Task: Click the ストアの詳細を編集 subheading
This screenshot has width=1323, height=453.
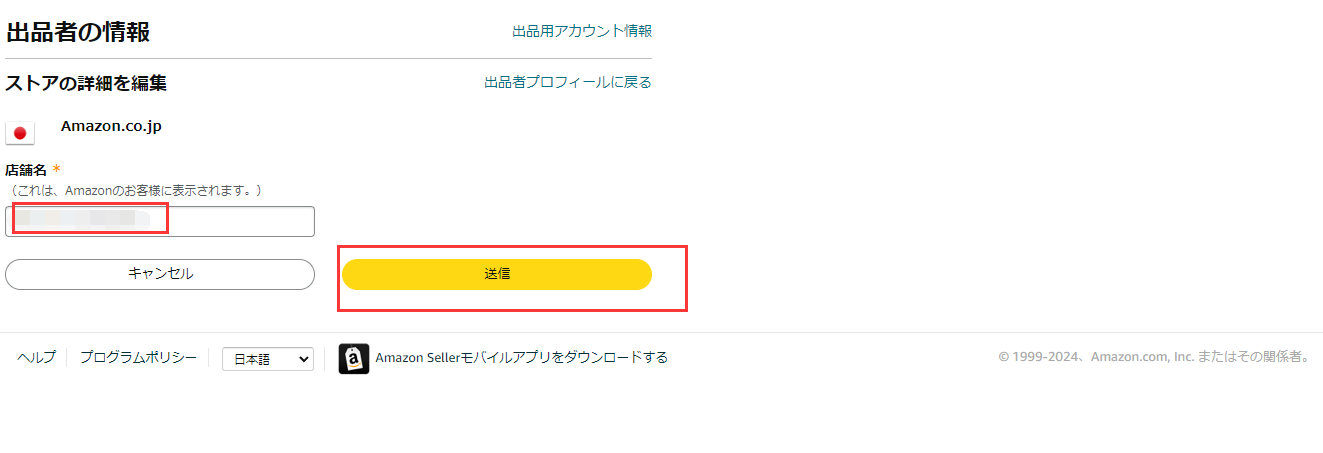Action: click(x=86, y=83)
